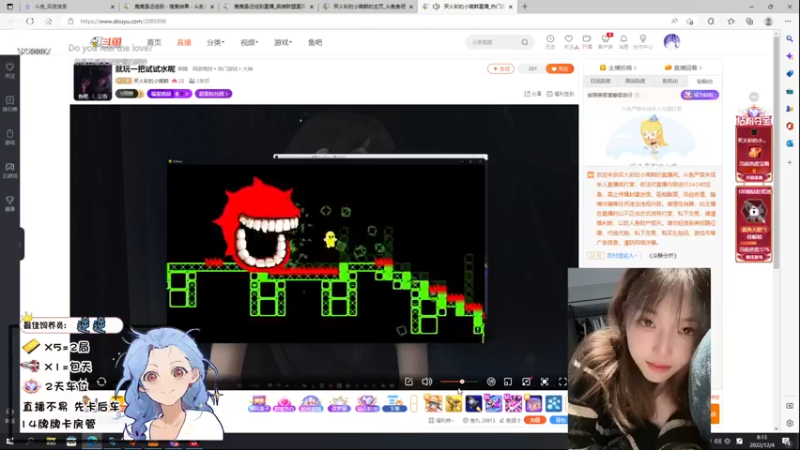Click the orange follow 关注 button

(560, 68)
